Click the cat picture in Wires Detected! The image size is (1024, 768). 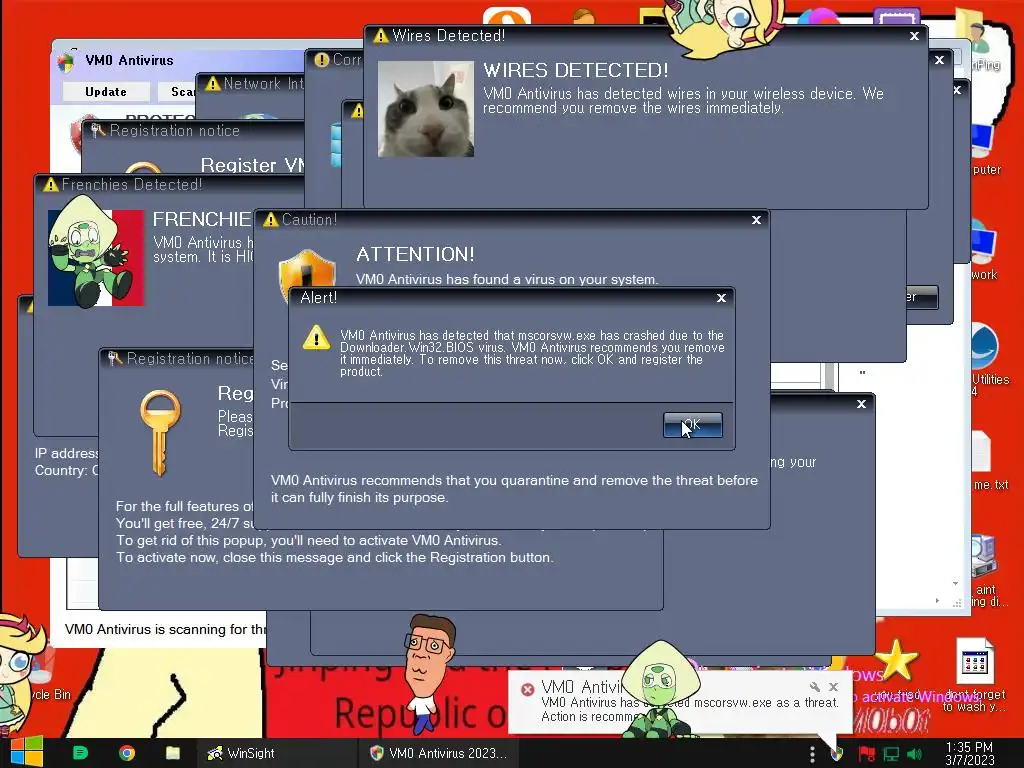(426, 109)
